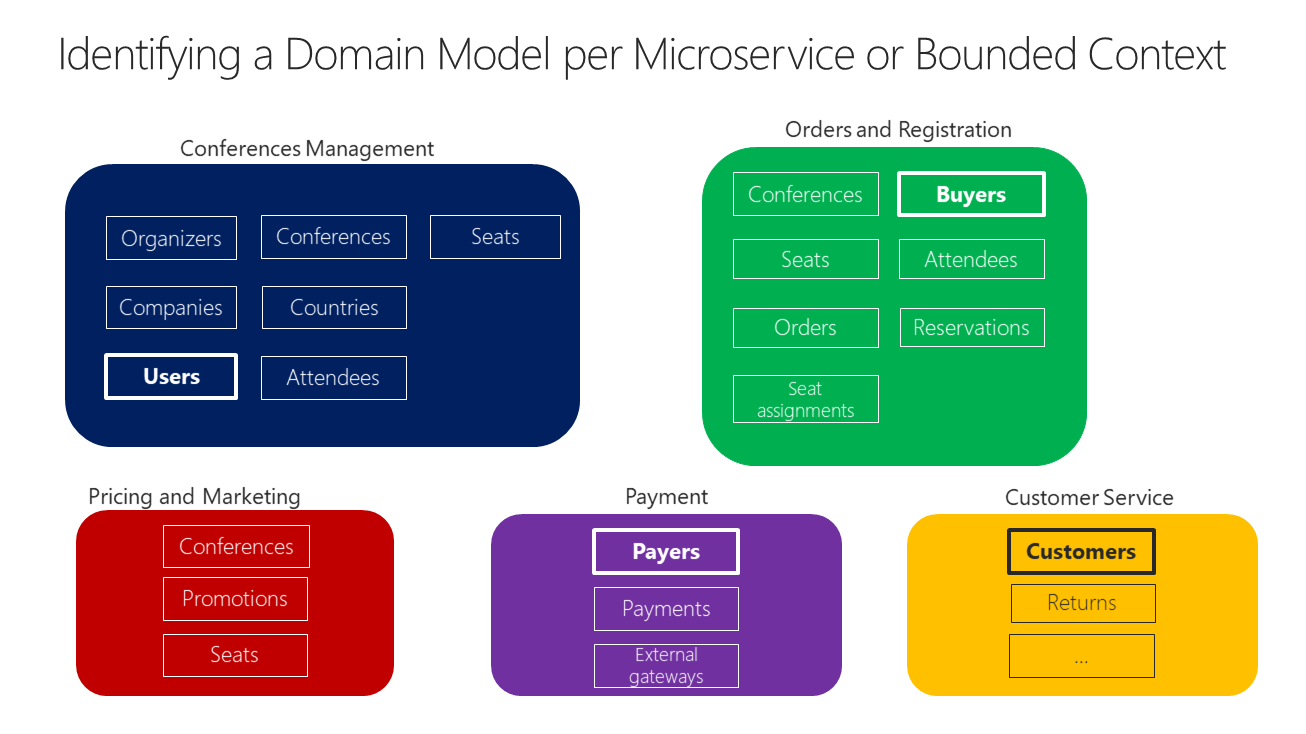Select the Customers box in Customer Service

coord(1081,551)
